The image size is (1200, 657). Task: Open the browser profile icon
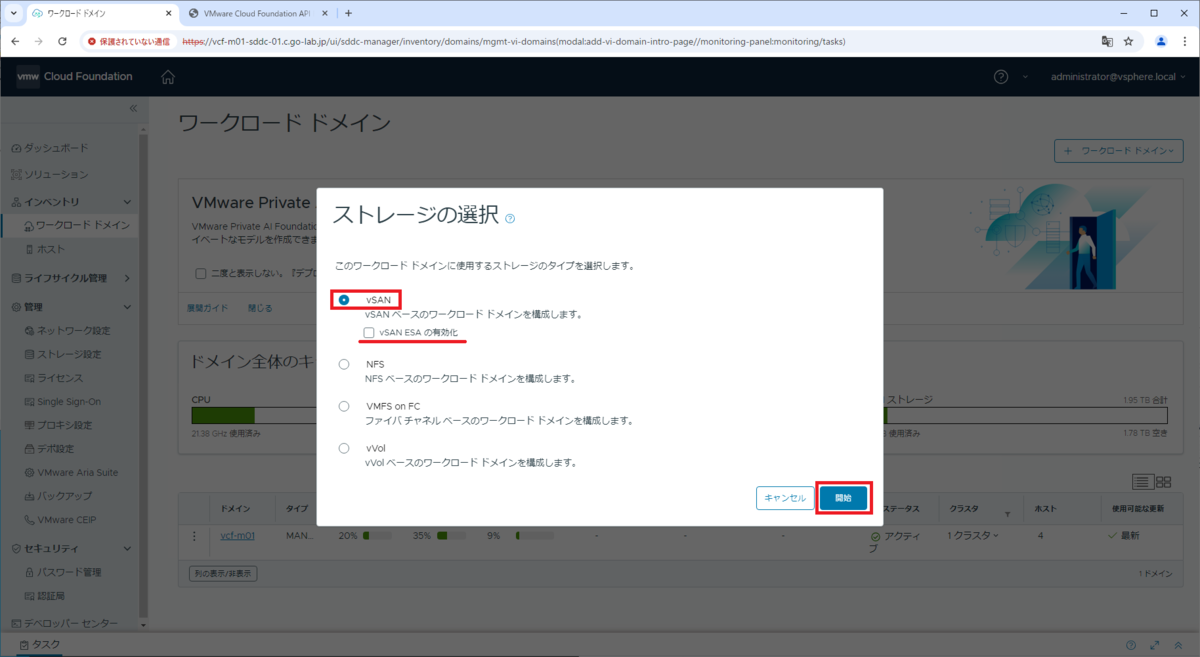click(1161, 42)
